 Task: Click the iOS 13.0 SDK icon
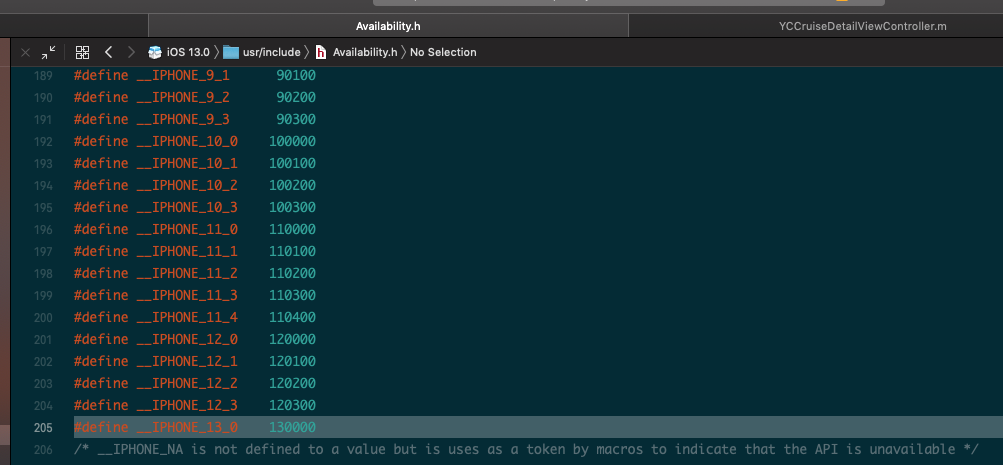click(155, 52)
